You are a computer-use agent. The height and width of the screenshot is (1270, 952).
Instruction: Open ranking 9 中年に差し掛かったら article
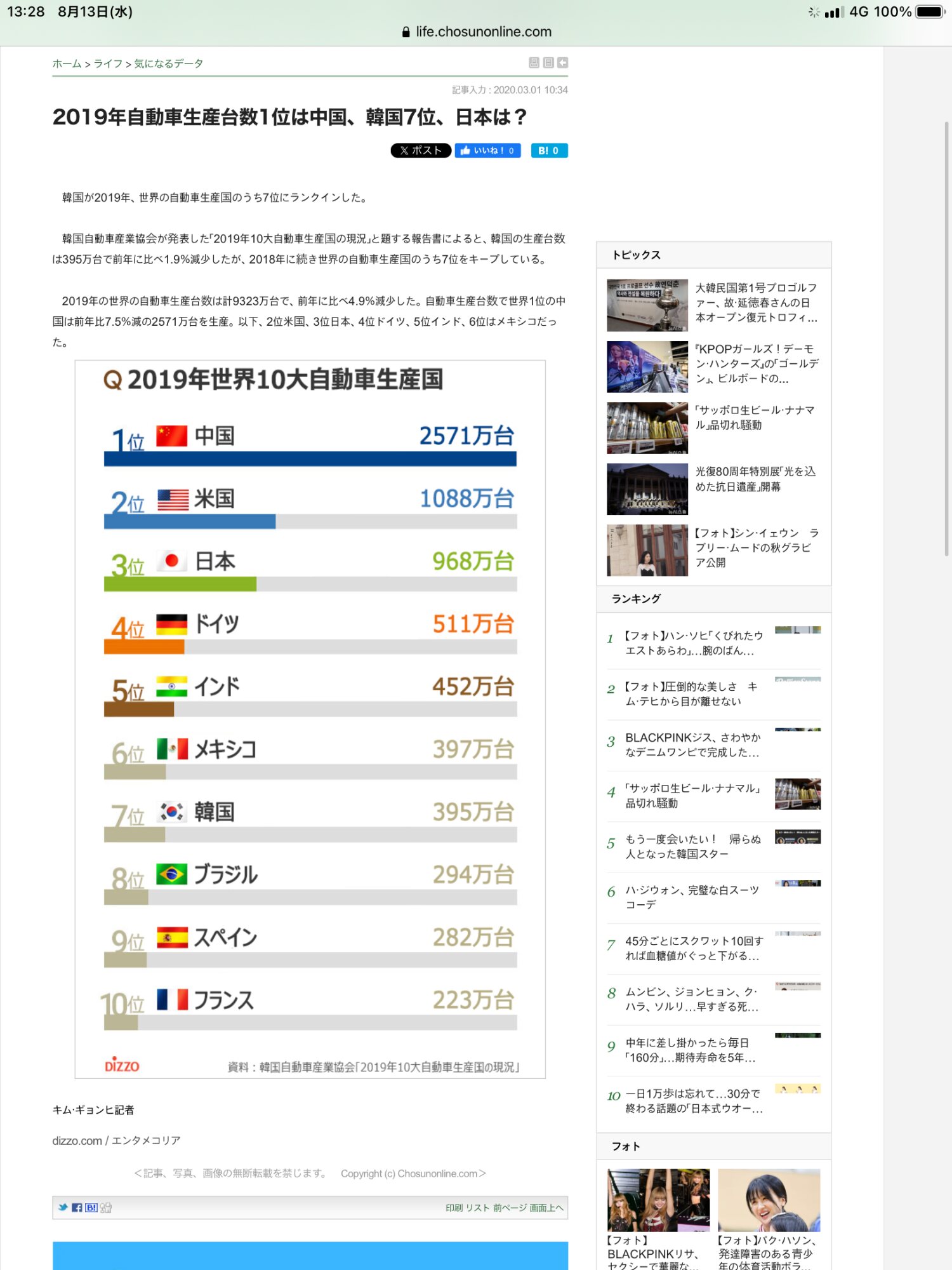pyautogui.click(x=691, y=1050)
